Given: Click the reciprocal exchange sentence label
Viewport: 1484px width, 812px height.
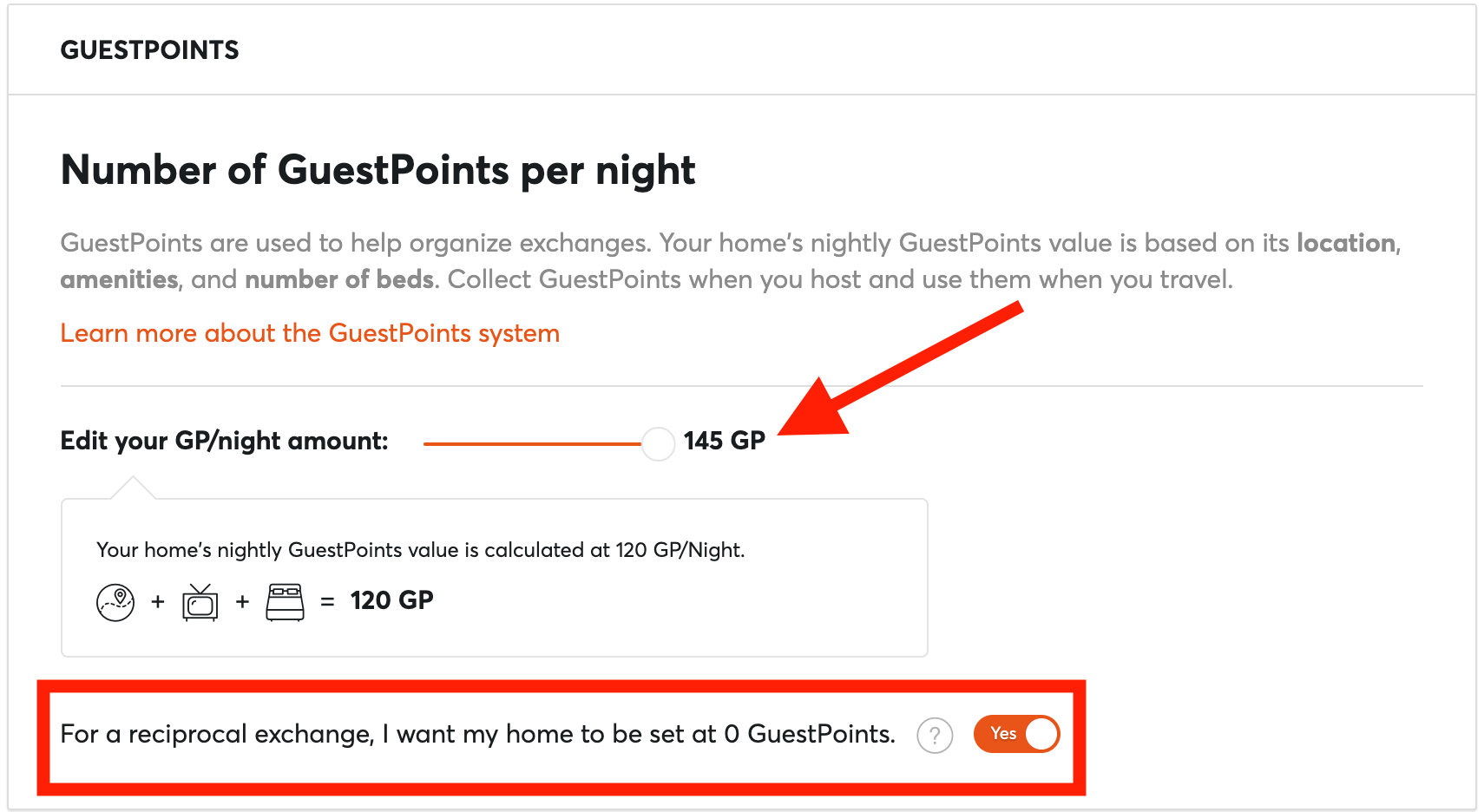Looking at the screenshot, I should (477, 735).
